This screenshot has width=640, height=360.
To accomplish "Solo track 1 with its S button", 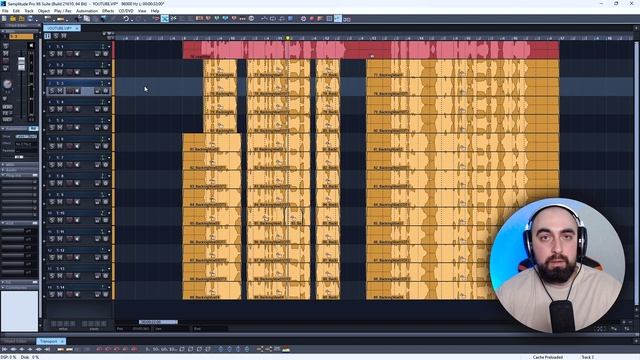I will coord(52,54).
